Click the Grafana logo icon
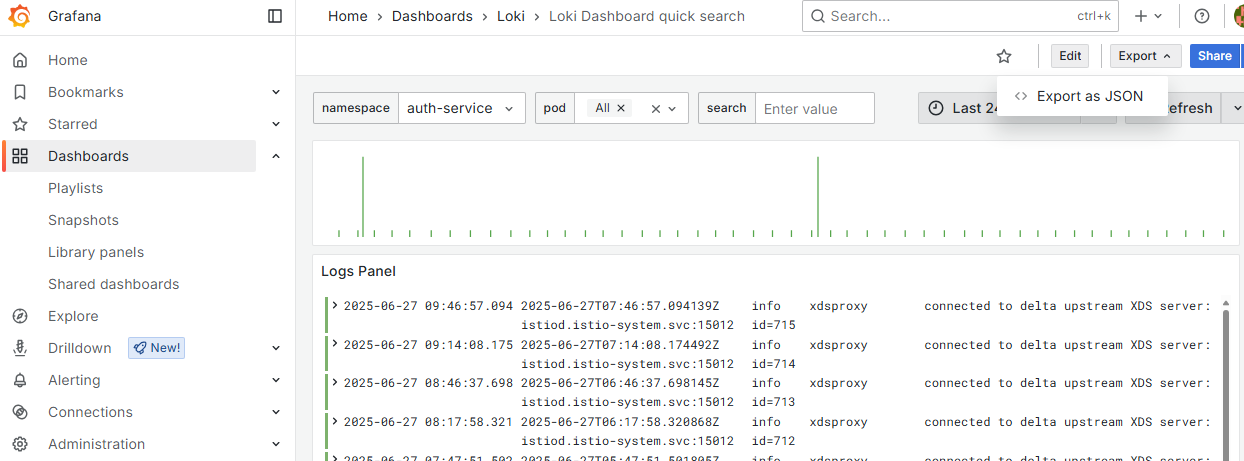This screenshot has height=461, width=1244. coord(20,17)
